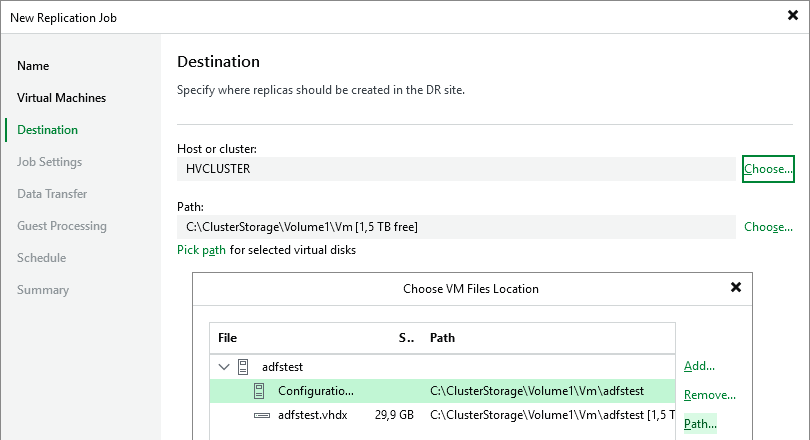
Task: Open the Job Settings step
Action: [50, 162]
